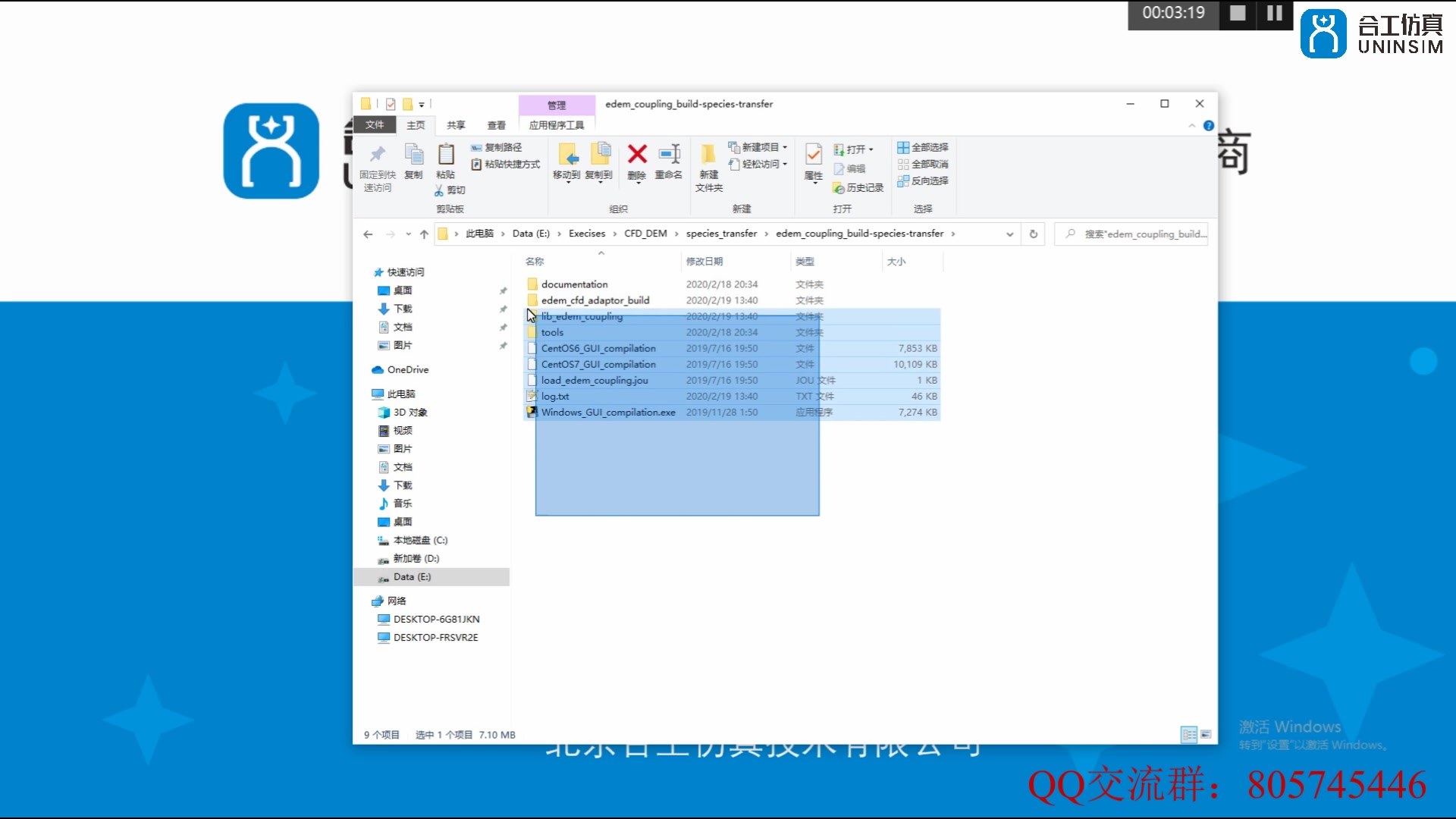Click the Pin to Quick access icon
The width and height of the screenshot is (1456, 819).
[x=377, y=154]
